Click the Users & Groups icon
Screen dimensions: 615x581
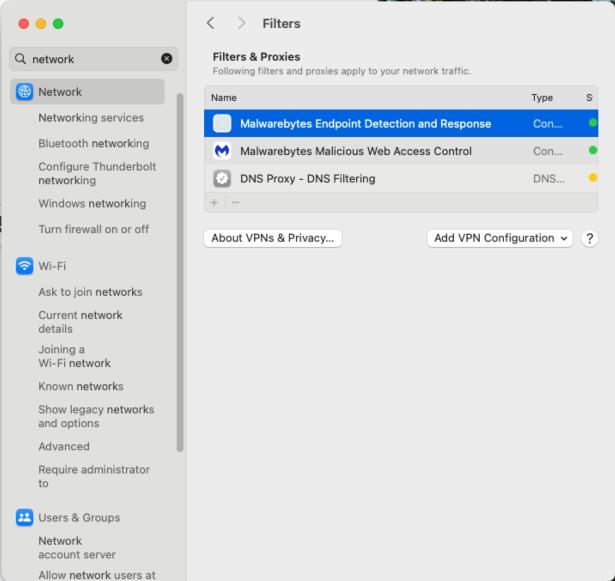click(x=24, y=517)
